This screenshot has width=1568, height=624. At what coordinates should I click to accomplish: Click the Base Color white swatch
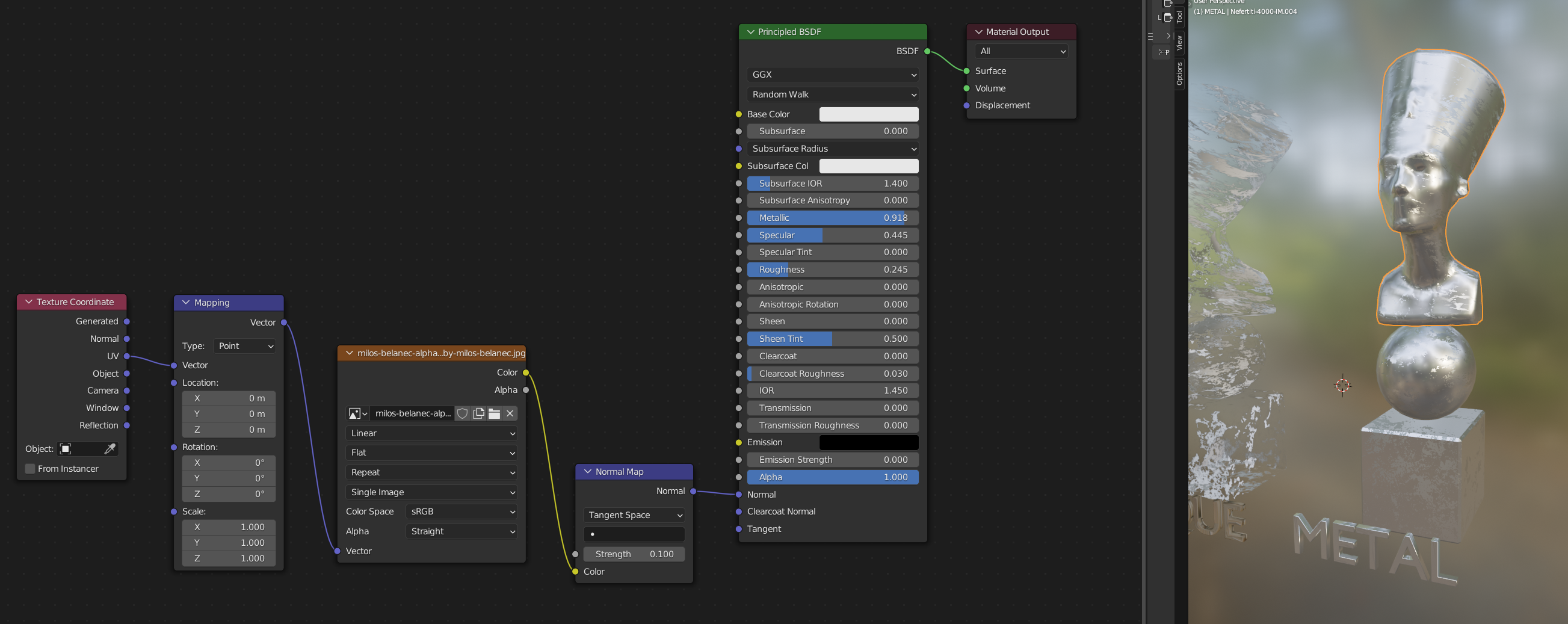click(x=869, y=114)
